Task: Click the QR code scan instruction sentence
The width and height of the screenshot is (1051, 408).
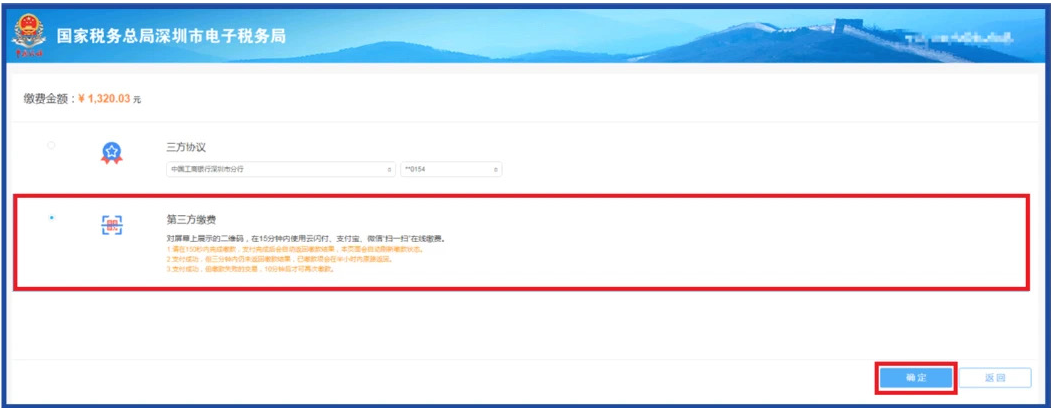Action: coord(305,239)
